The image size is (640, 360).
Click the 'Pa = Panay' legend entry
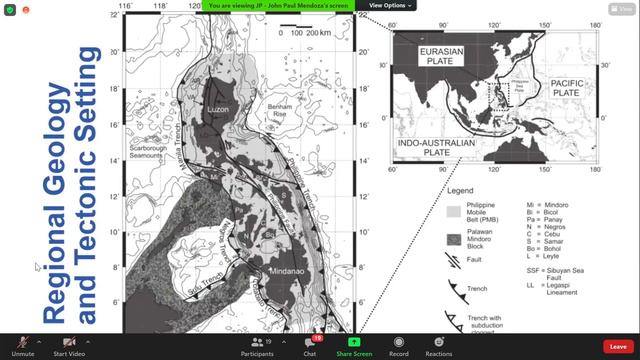(544, 220)
